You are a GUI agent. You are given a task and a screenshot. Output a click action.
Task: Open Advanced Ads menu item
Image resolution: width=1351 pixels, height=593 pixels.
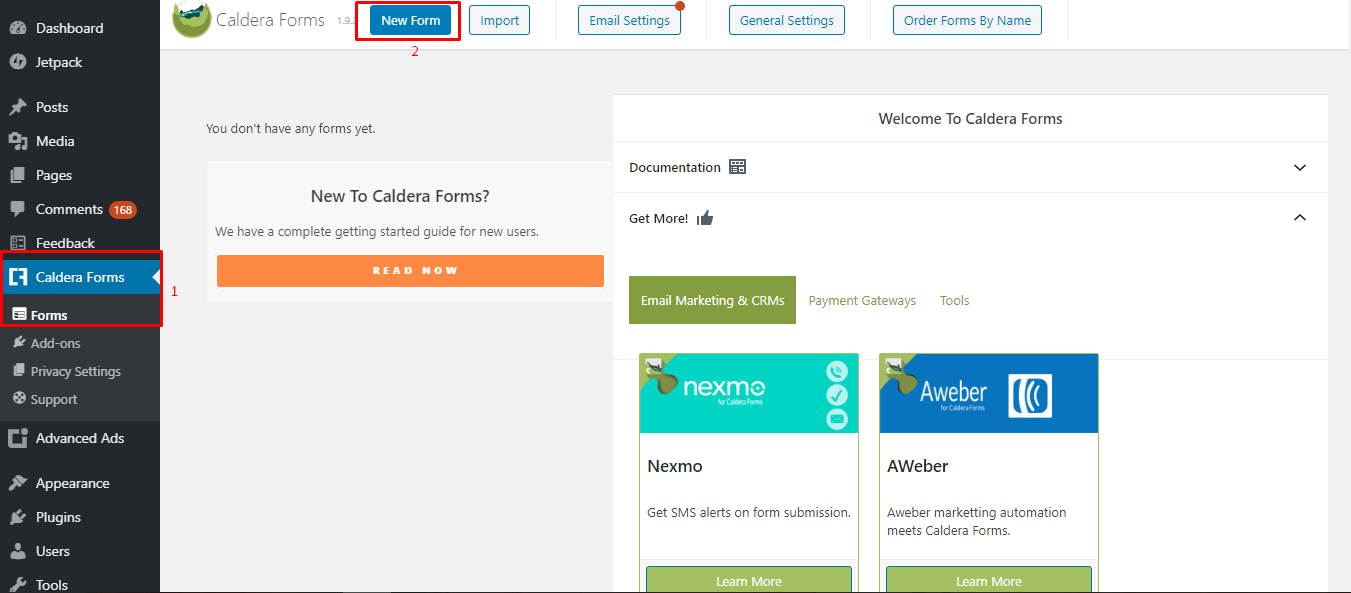80,438
